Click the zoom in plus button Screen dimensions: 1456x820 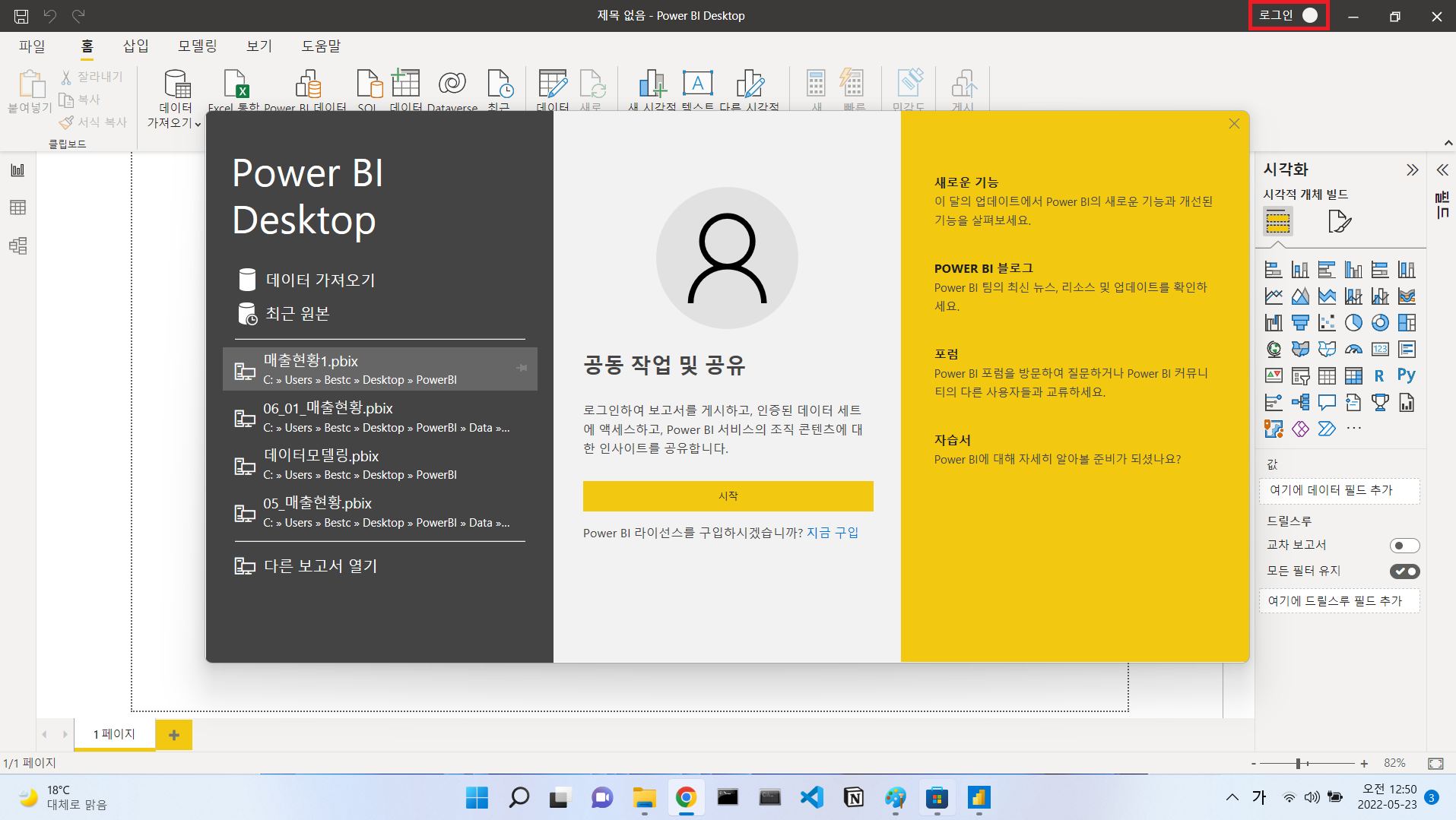pos(1364,763)
